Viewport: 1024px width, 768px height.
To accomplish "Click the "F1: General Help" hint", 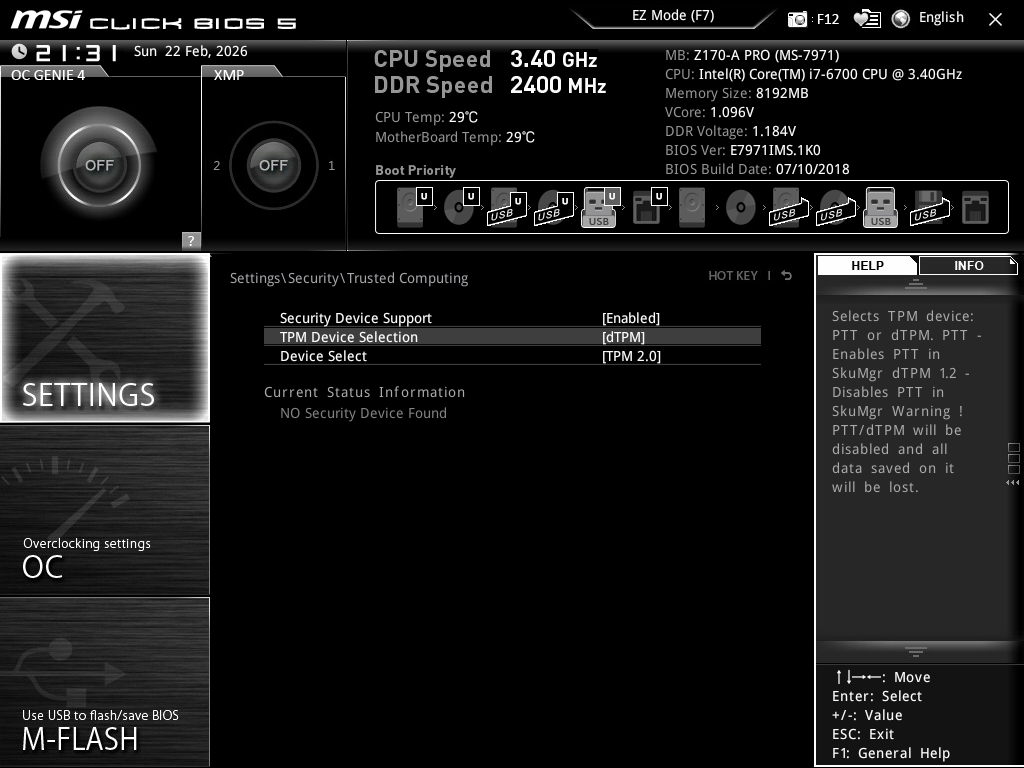I will (x=891, y=753).
